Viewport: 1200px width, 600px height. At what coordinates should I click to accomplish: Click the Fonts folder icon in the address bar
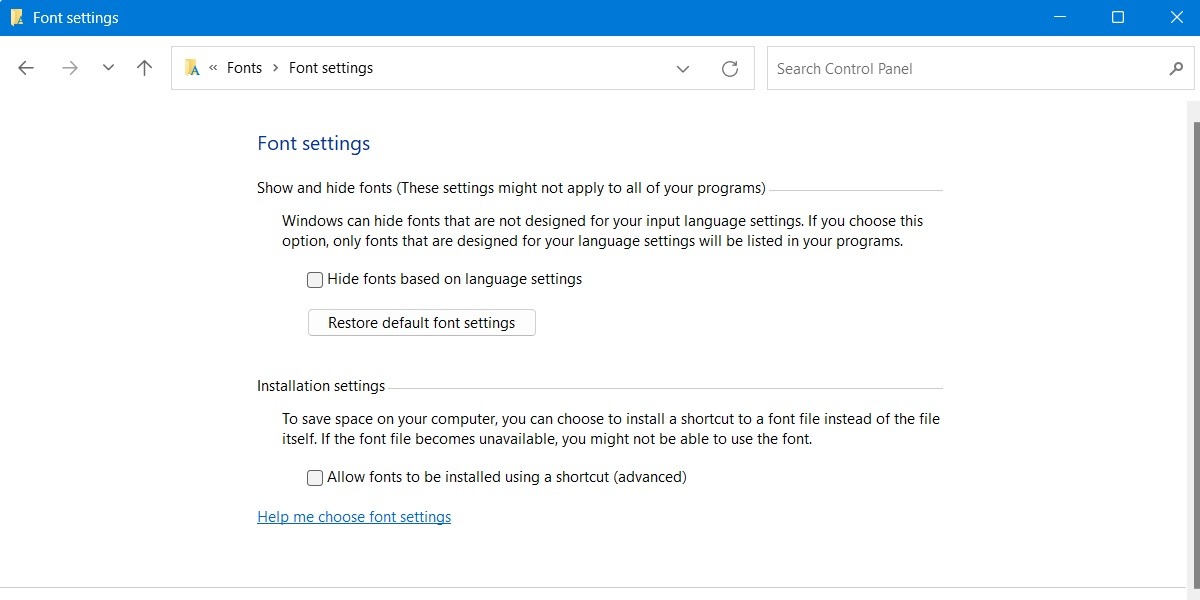pos(192,68)
